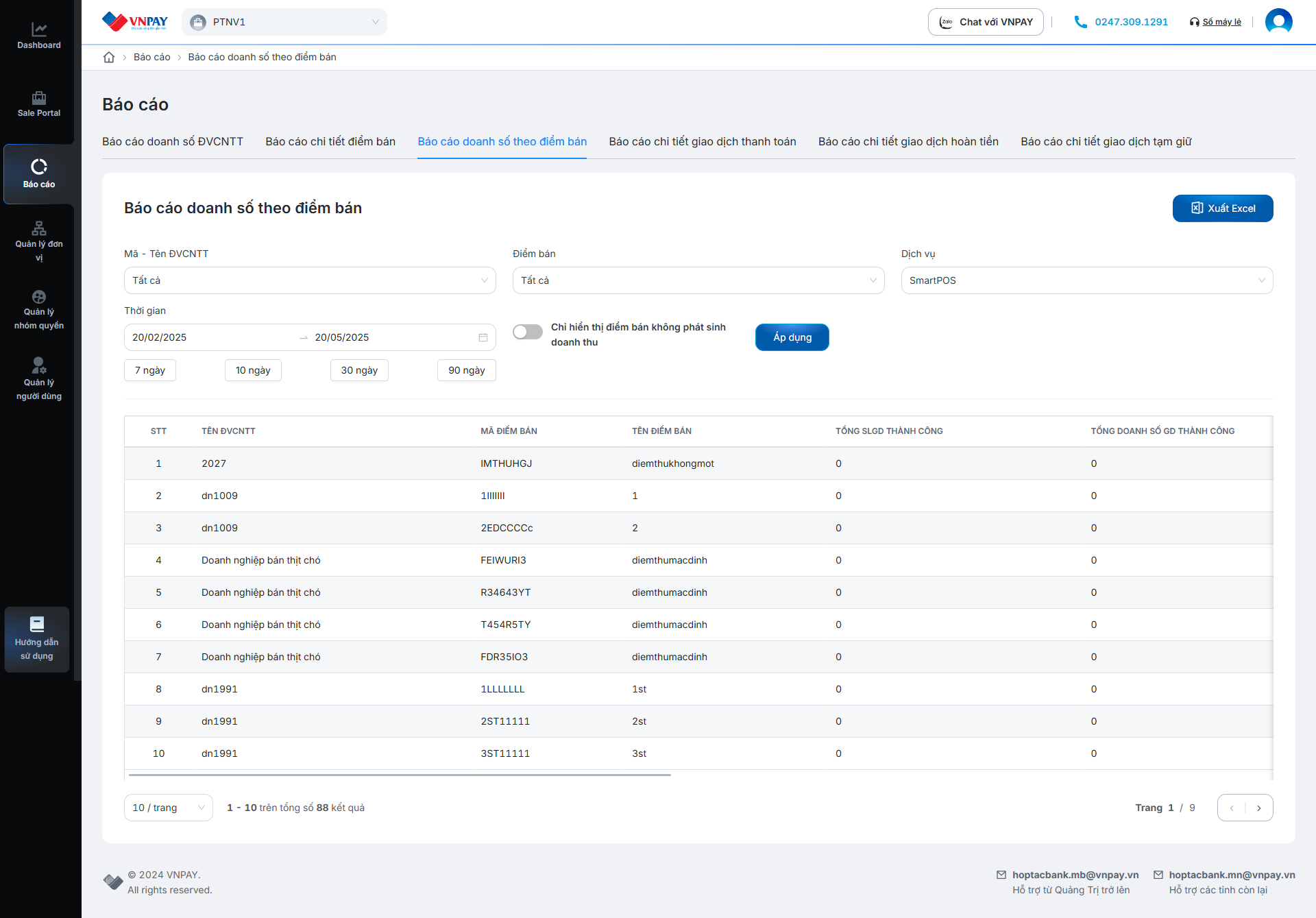Click the hoptacbank.mb@vnpay.vn email link
Image resolution: width=1316 pixels, height=918 pixels.
pos(1075,875)
